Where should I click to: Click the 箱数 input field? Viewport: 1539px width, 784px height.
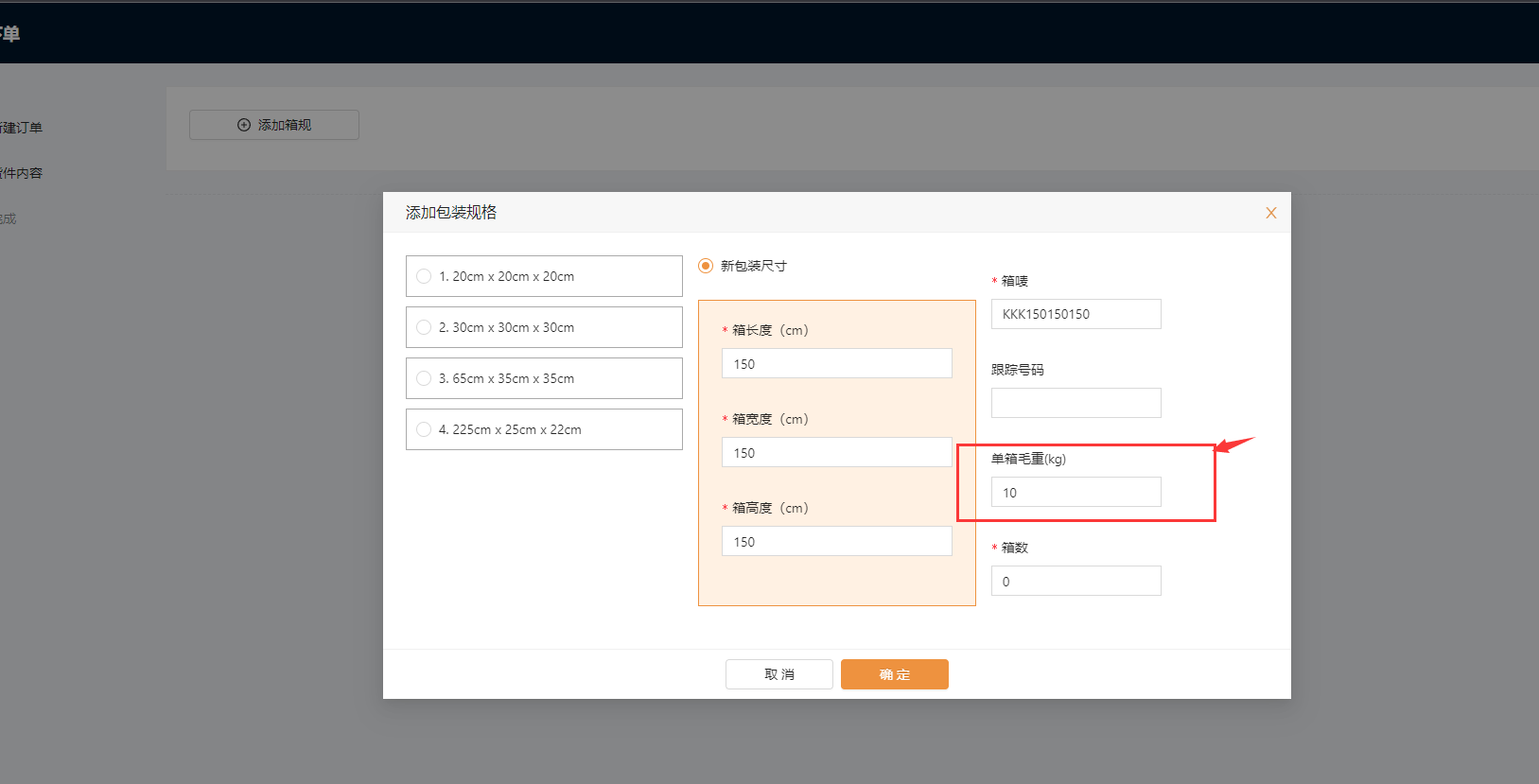pyautogui.click(x=1076, y=581)
